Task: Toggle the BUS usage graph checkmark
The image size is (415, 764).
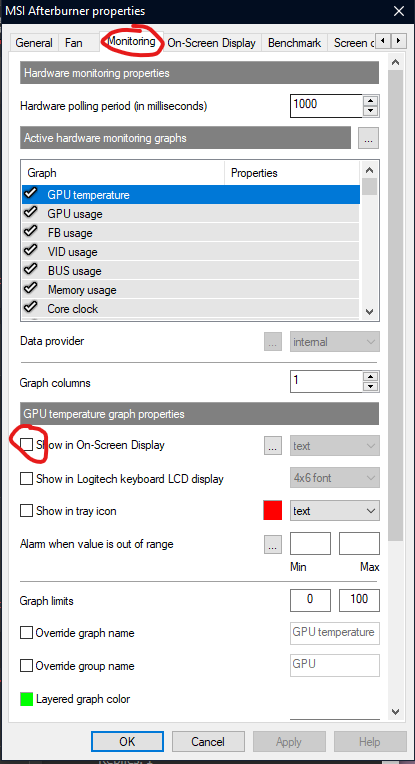Action: click(31, 270)
